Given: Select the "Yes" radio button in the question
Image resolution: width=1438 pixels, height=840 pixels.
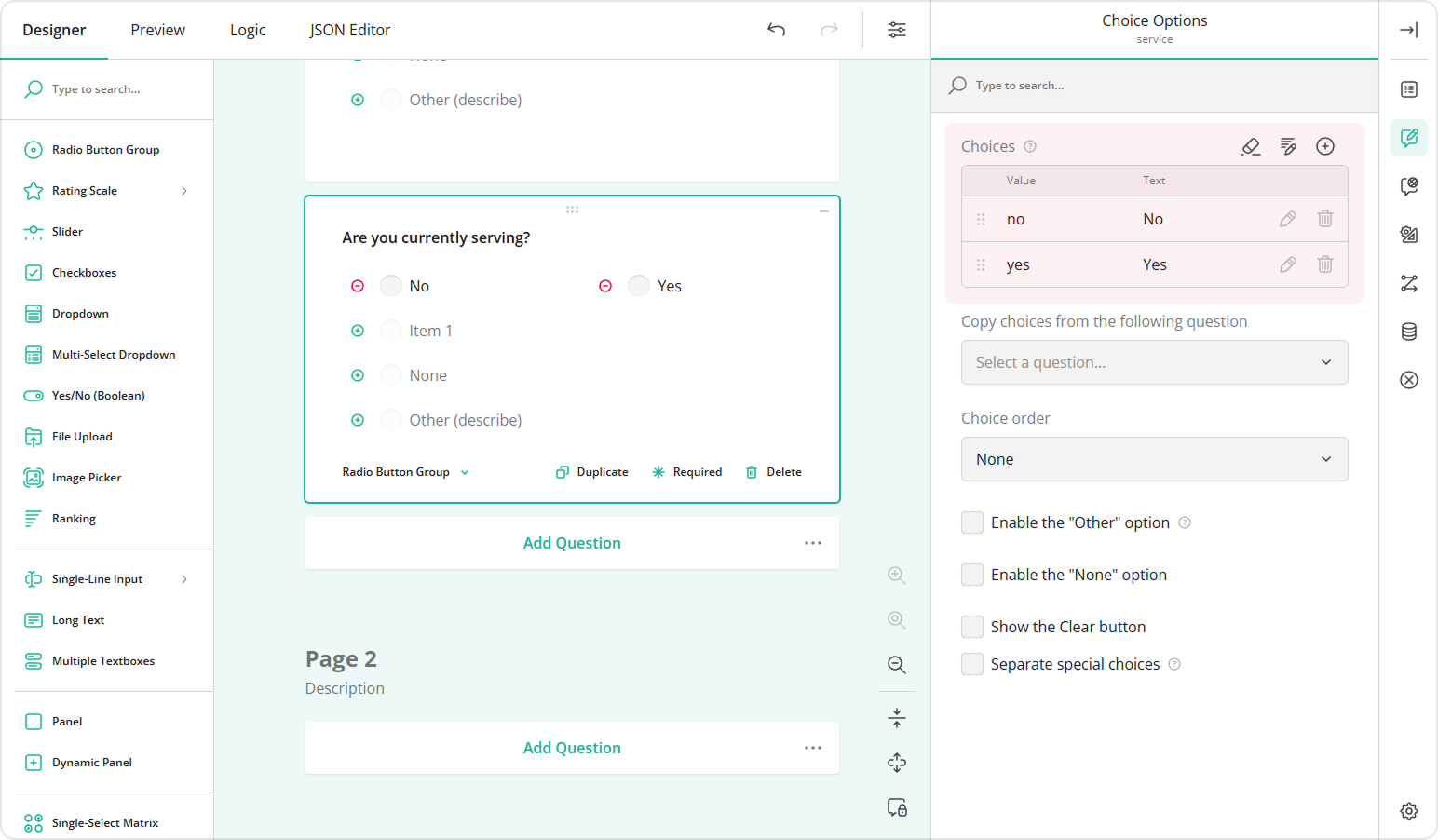Looking at the screenshot, I should pyautogui.click(x=639, y=286).
